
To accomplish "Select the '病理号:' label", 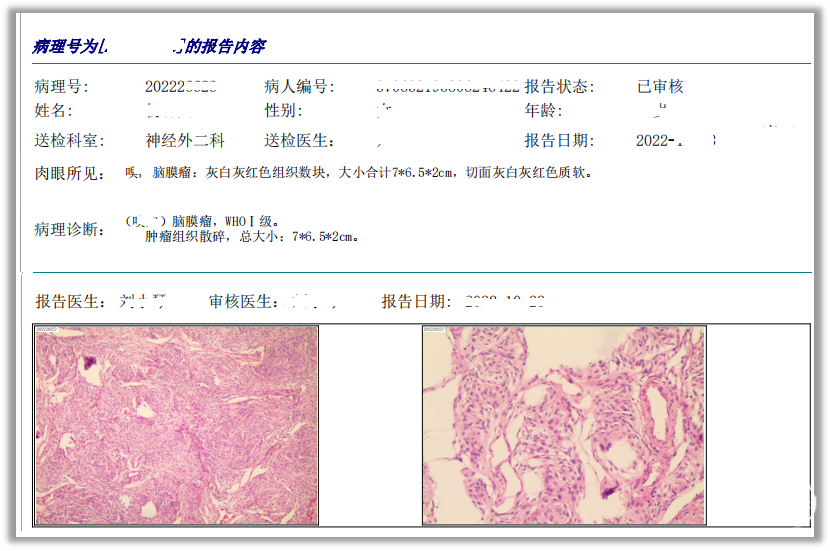I will coord(61,86).
